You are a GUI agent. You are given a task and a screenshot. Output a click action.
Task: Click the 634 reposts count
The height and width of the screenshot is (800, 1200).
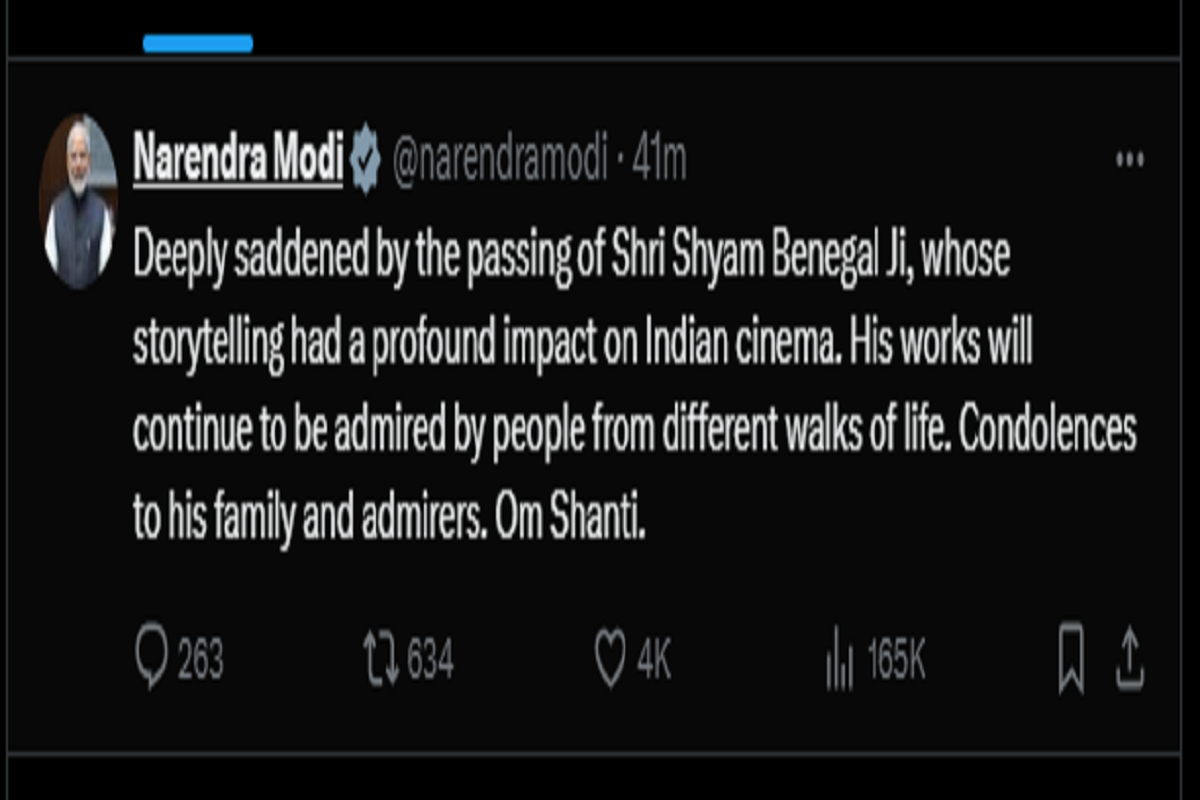(430, 662)
